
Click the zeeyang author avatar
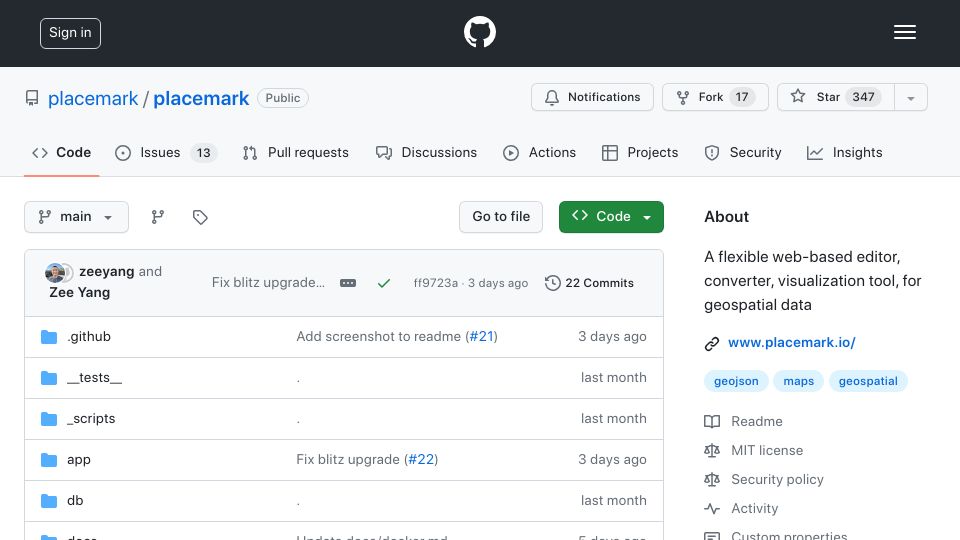[55, 272]
